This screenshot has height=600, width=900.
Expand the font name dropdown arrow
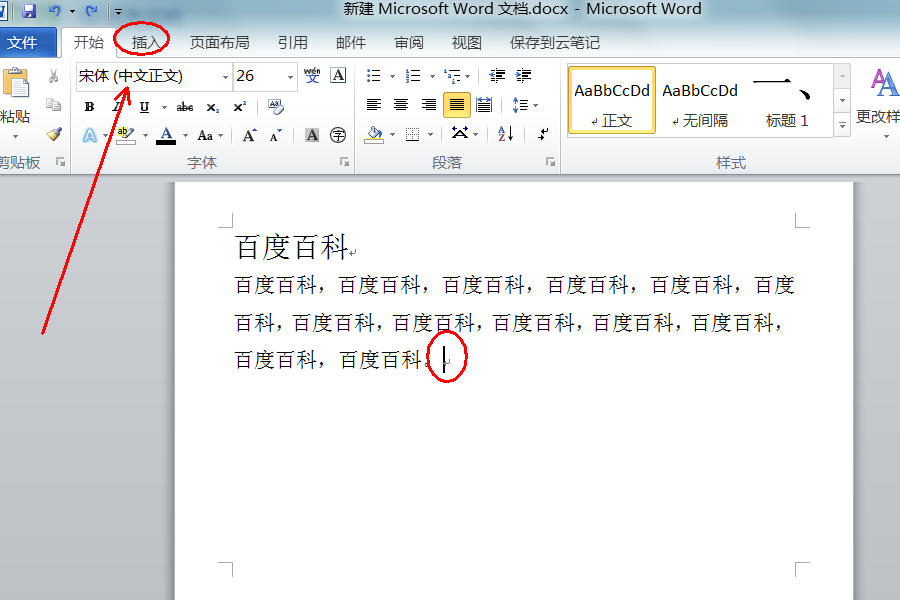[226, 77]
